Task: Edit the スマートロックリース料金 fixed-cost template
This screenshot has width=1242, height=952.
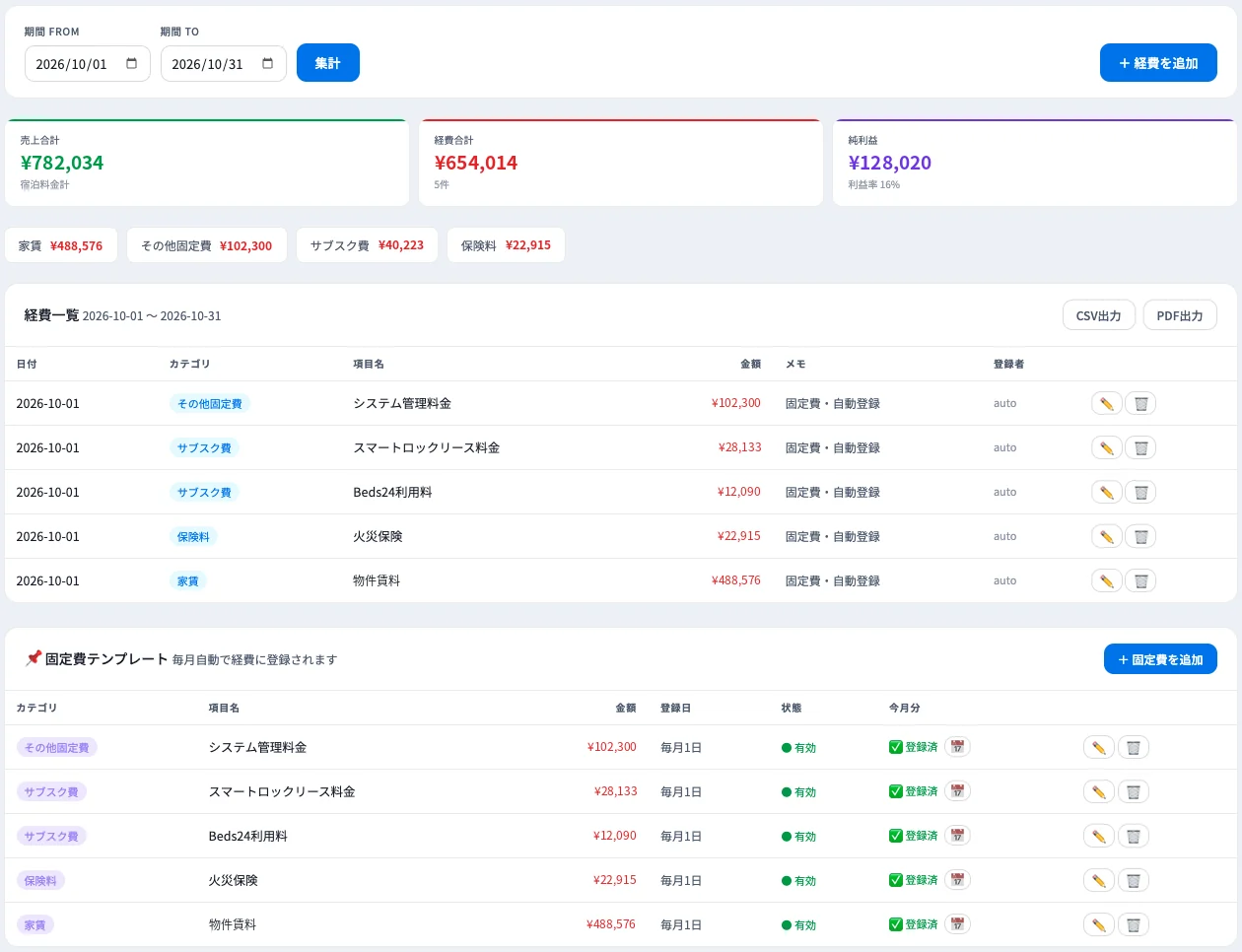Action: pyautogui.click(x=1099, y=791)
